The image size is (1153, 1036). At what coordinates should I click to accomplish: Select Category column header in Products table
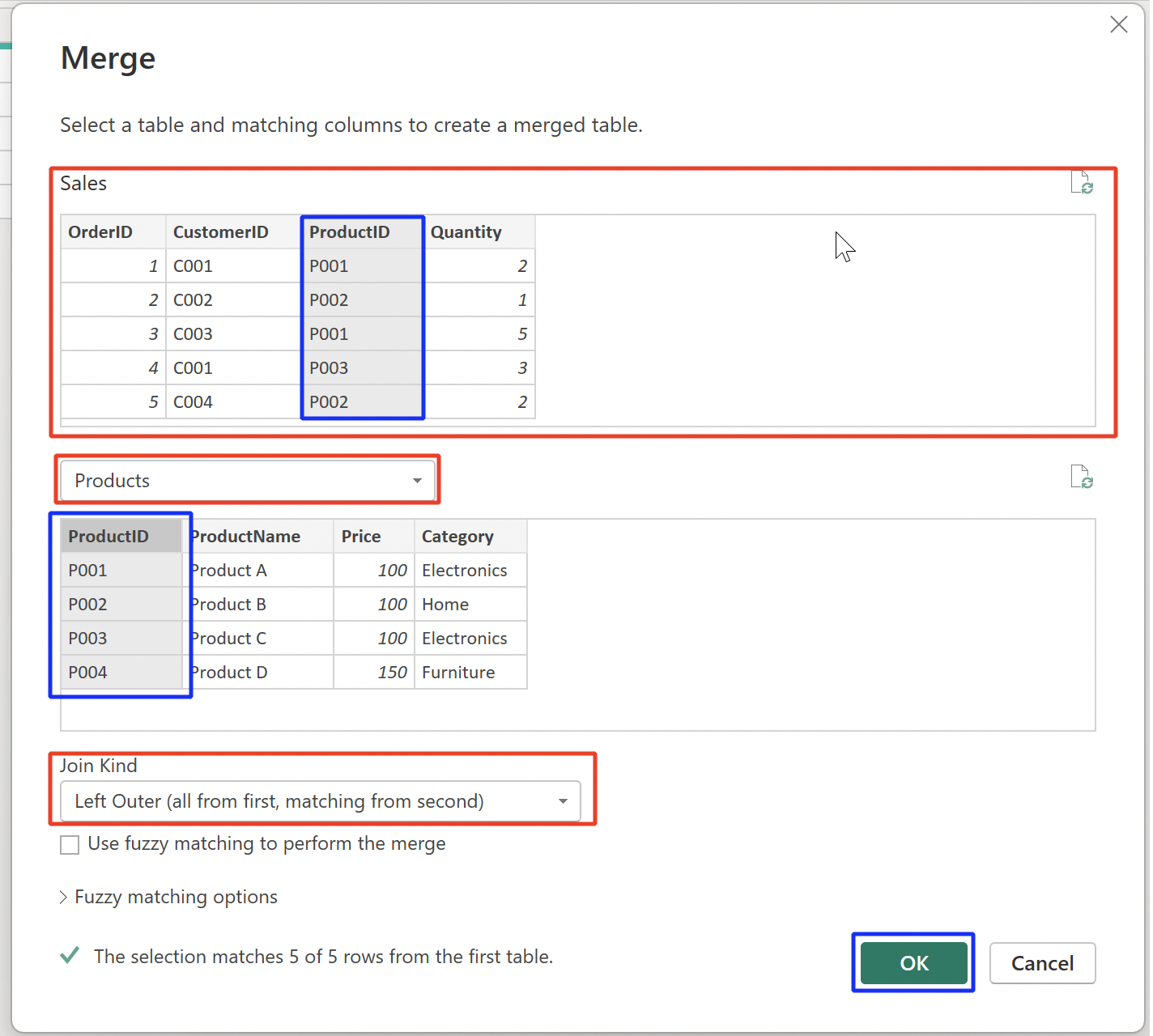pyautogui.click(x=470, y=537)
